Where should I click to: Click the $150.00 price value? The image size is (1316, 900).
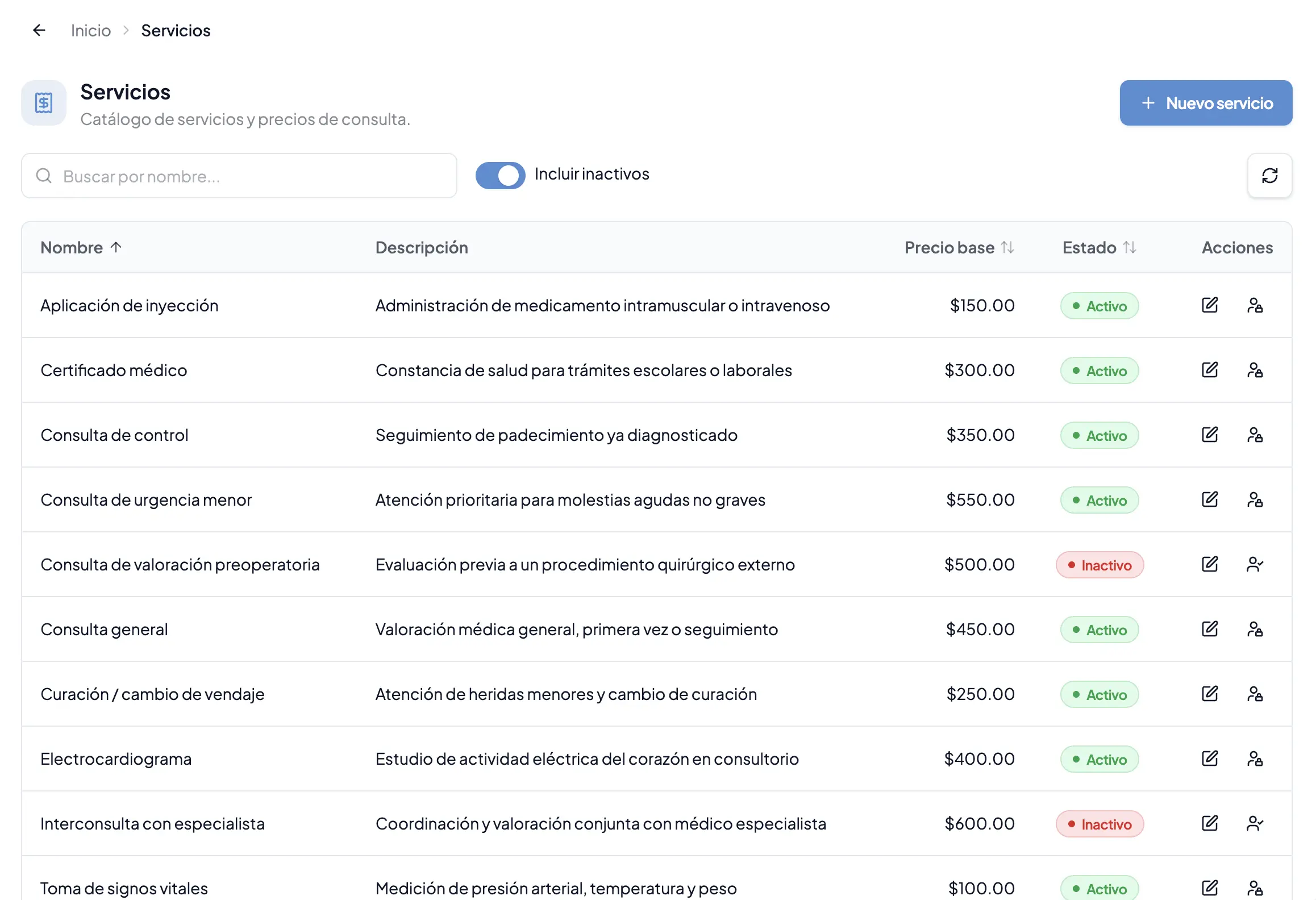click(x=982, y=306)
